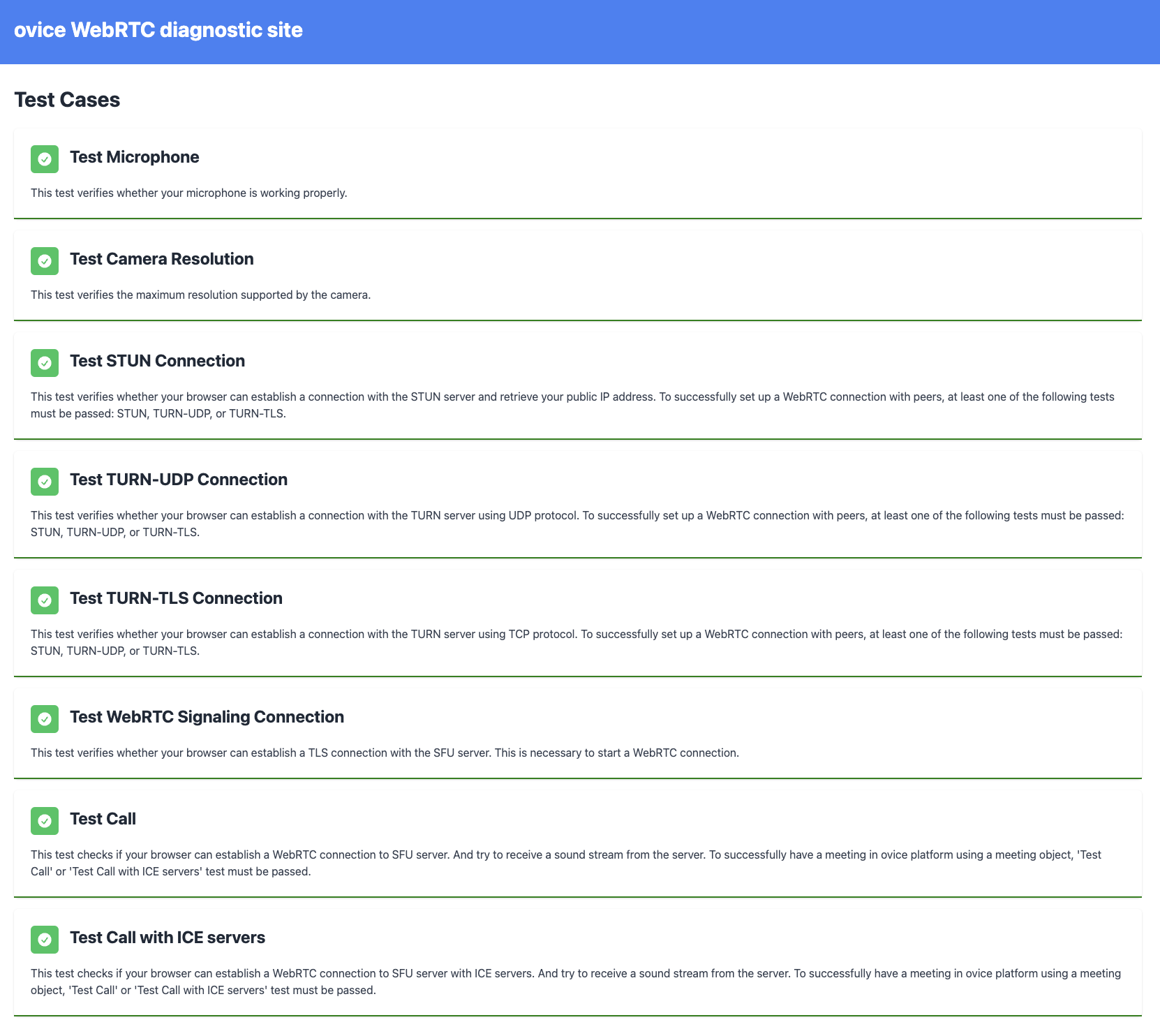Click the microphone test description text
Viewport: 1160px width, 1036px height.
tap(189, 193)
